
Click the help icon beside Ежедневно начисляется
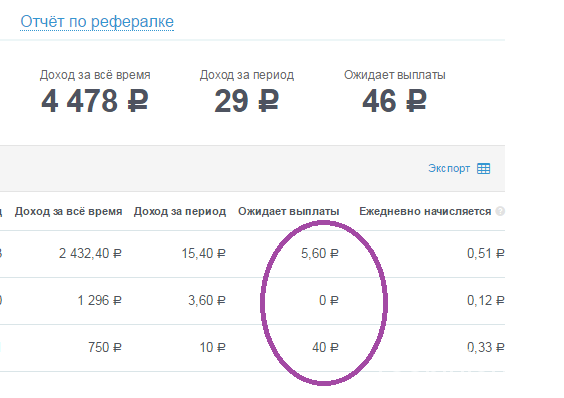tap(500, 211)
